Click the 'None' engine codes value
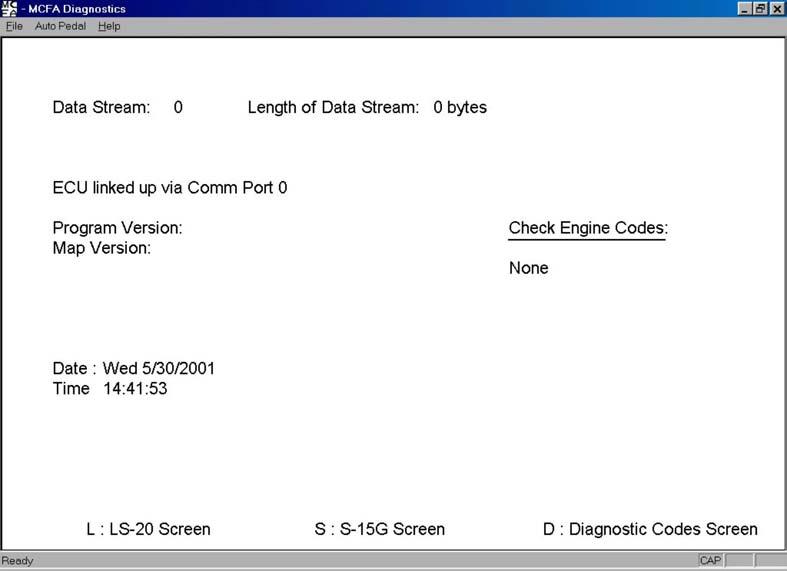The image size is (787, 571). 529,268
